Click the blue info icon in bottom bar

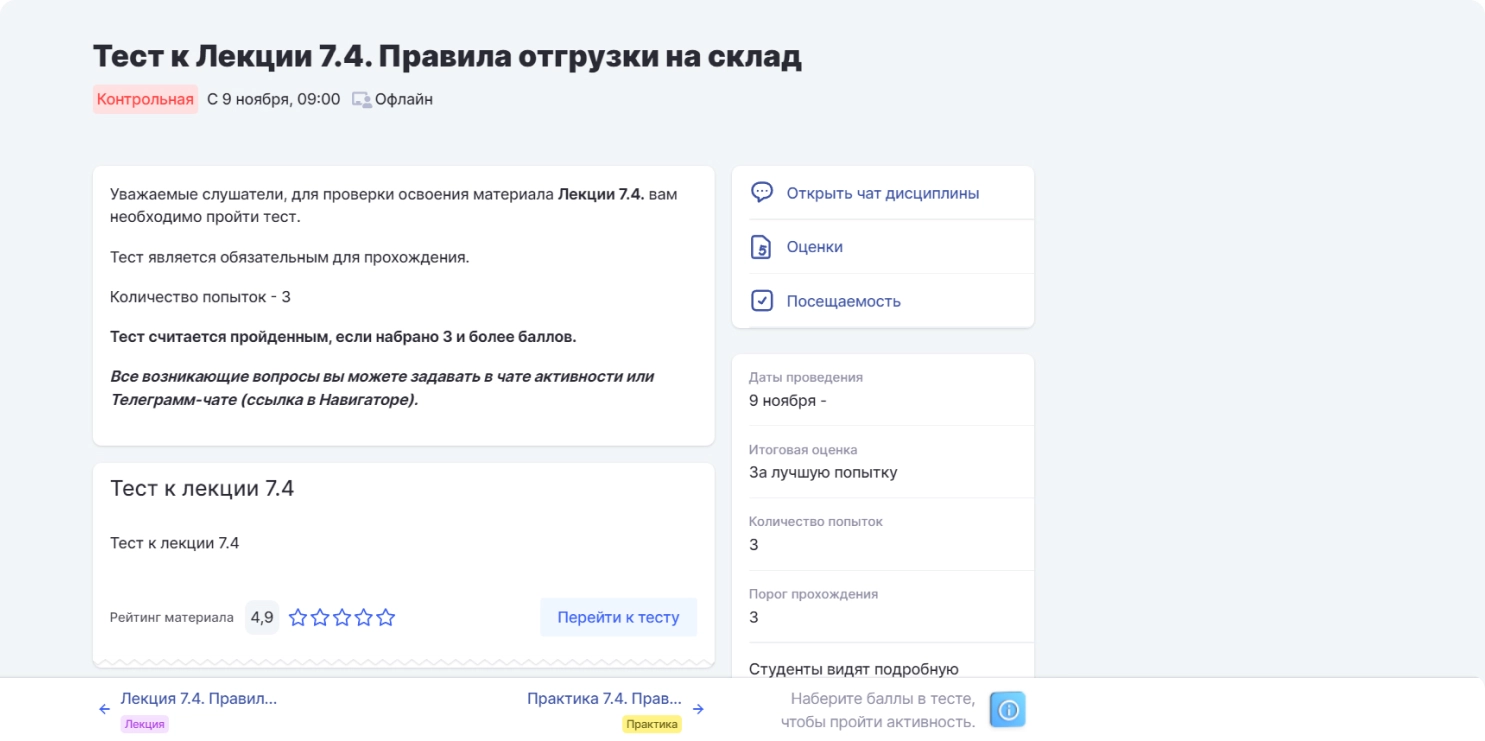click(1008, 710)
